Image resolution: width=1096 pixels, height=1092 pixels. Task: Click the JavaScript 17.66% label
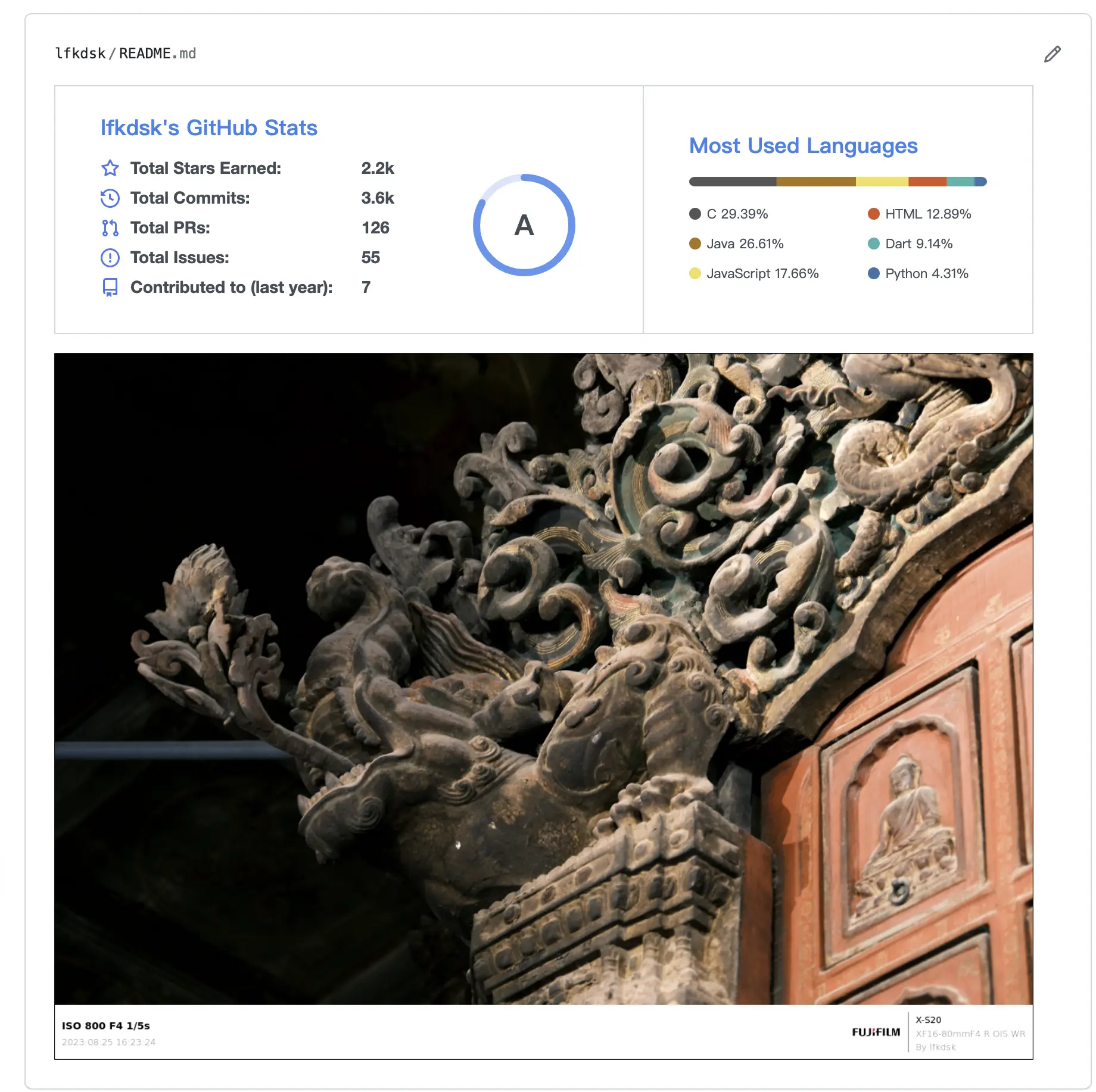coord(762,273)
